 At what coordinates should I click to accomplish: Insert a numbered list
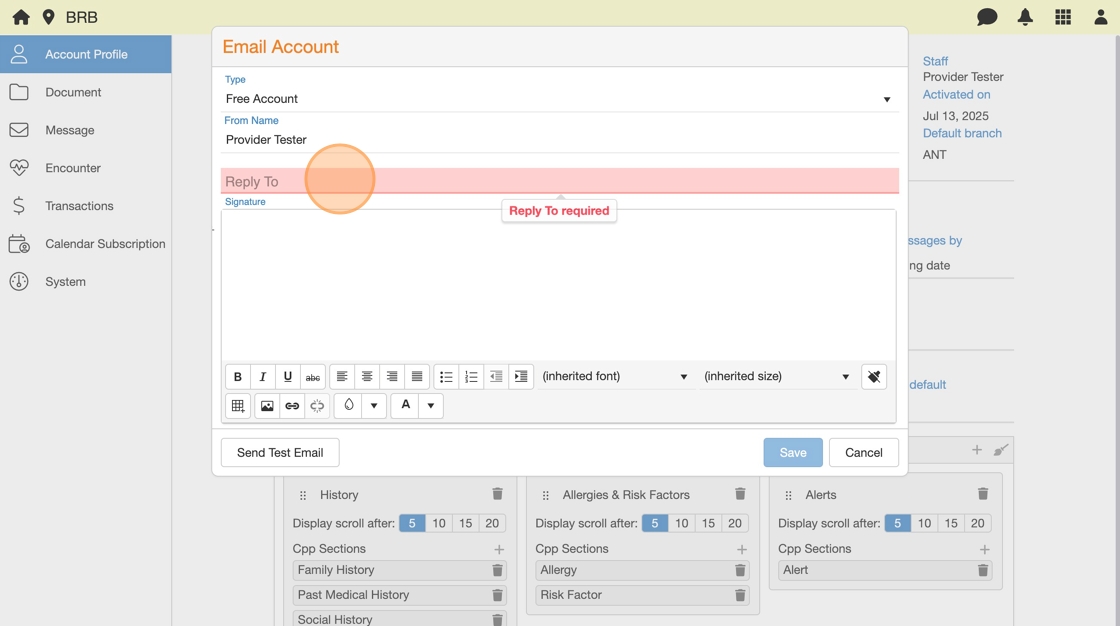(x=471, y=377)
